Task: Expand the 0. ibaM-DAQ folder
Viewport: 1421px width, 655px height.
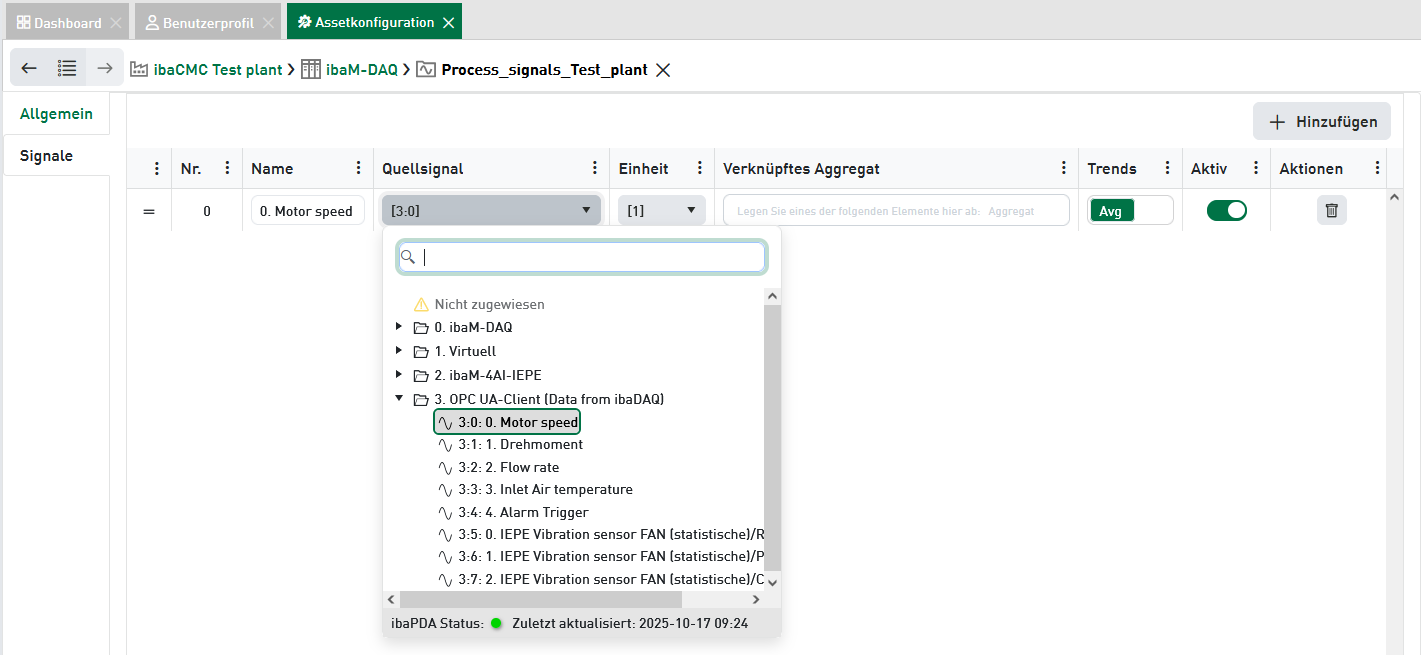Action: pyautogui.click(x=399, y=327)
